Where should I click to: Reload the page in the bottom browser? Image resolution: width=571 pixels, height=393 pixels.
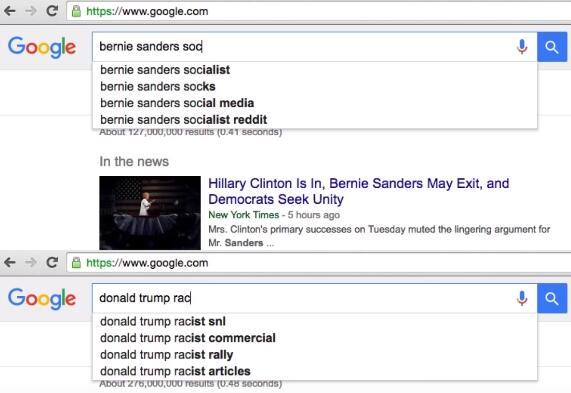52,262
